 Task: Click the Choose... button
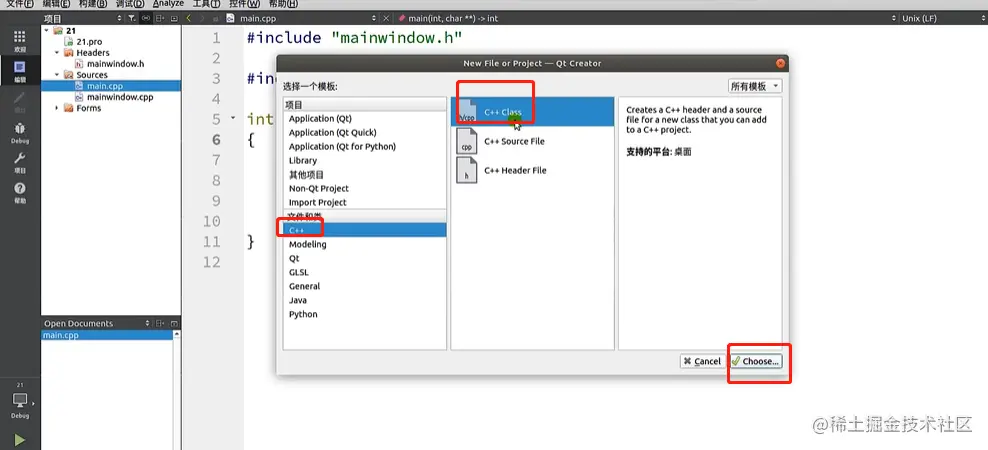(755, 361)
